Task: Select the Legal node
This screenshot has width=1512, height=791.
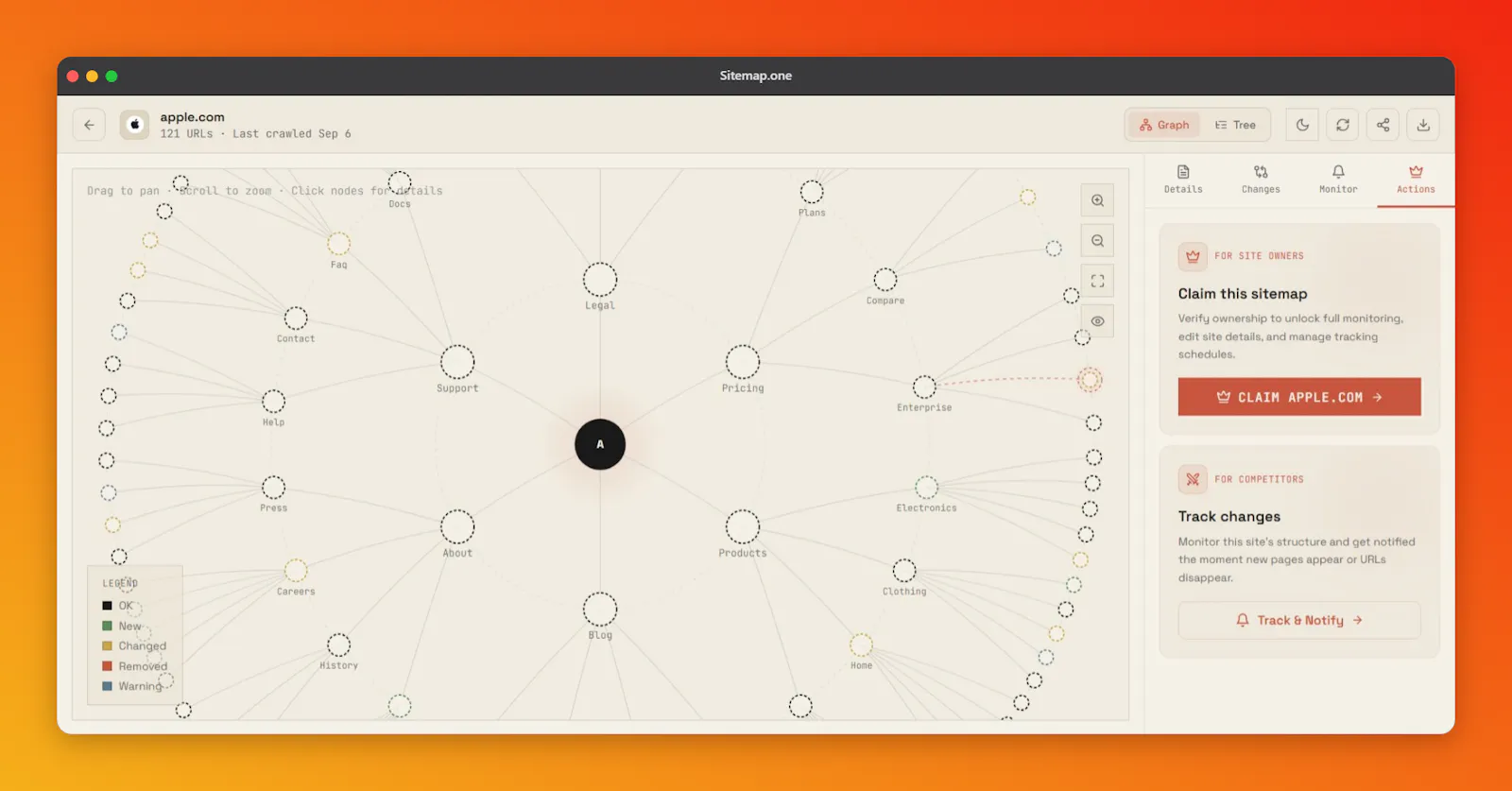Action: (x=600, y=280)
